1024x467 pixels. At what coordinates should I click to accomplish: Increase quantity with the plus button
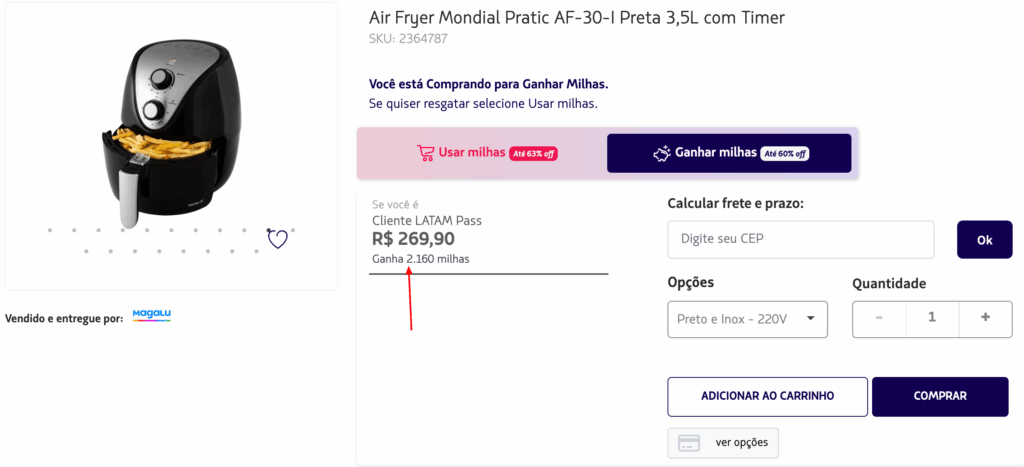tap(985, 318)
